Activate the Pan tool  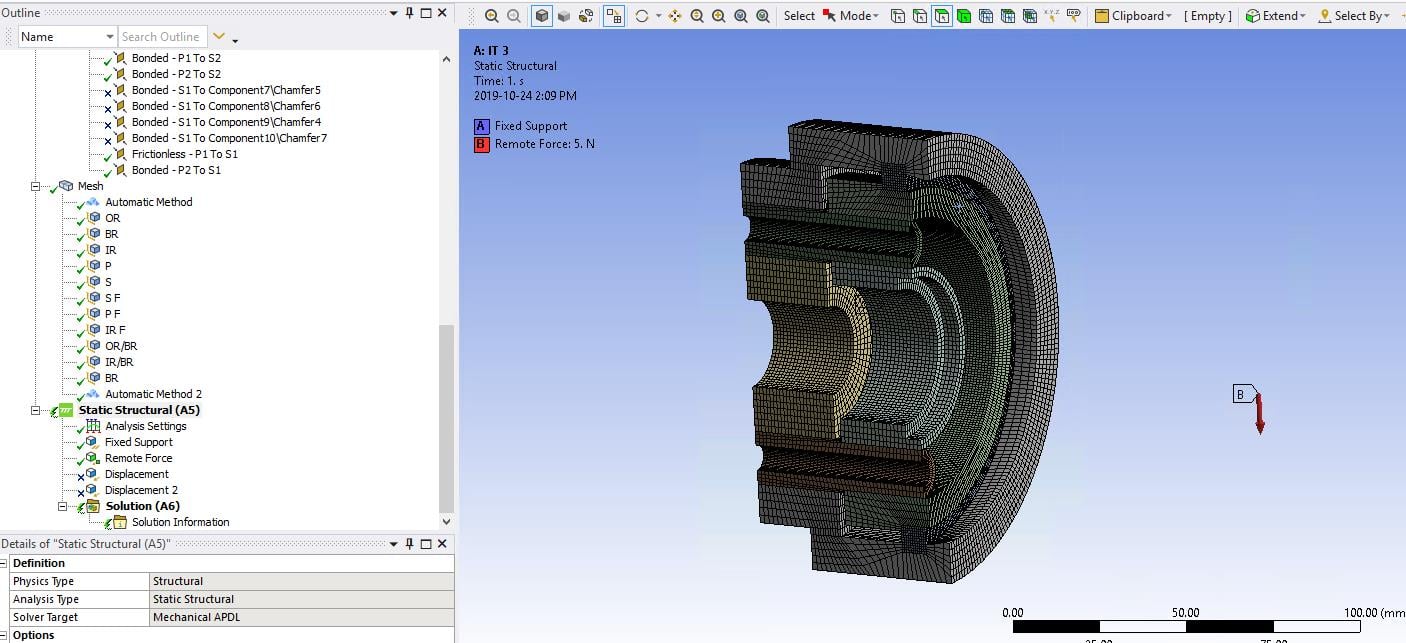click(675, 16)
